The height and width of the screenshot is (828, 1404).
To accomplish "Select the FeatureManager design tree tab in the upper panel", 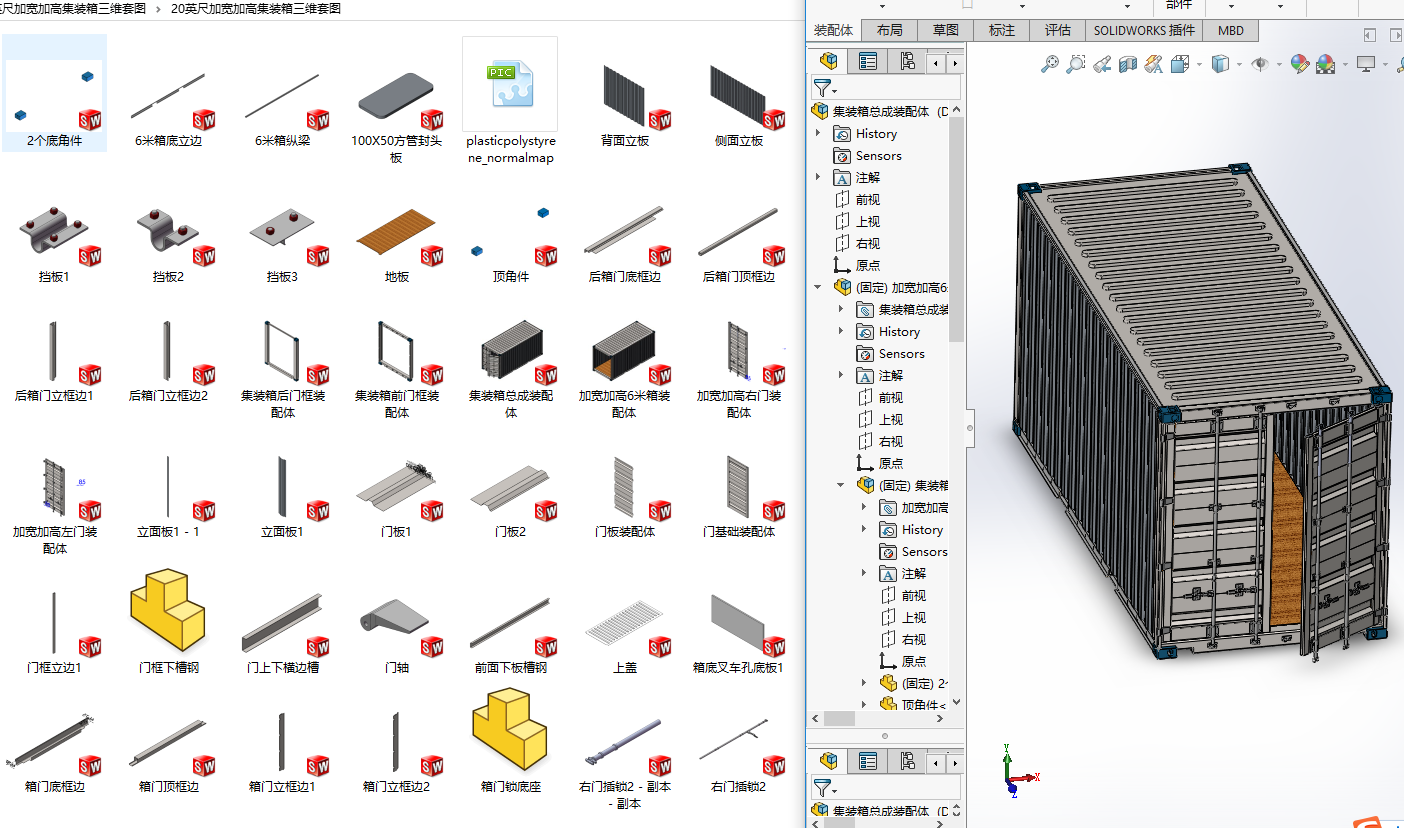I will tap(828, 61).
